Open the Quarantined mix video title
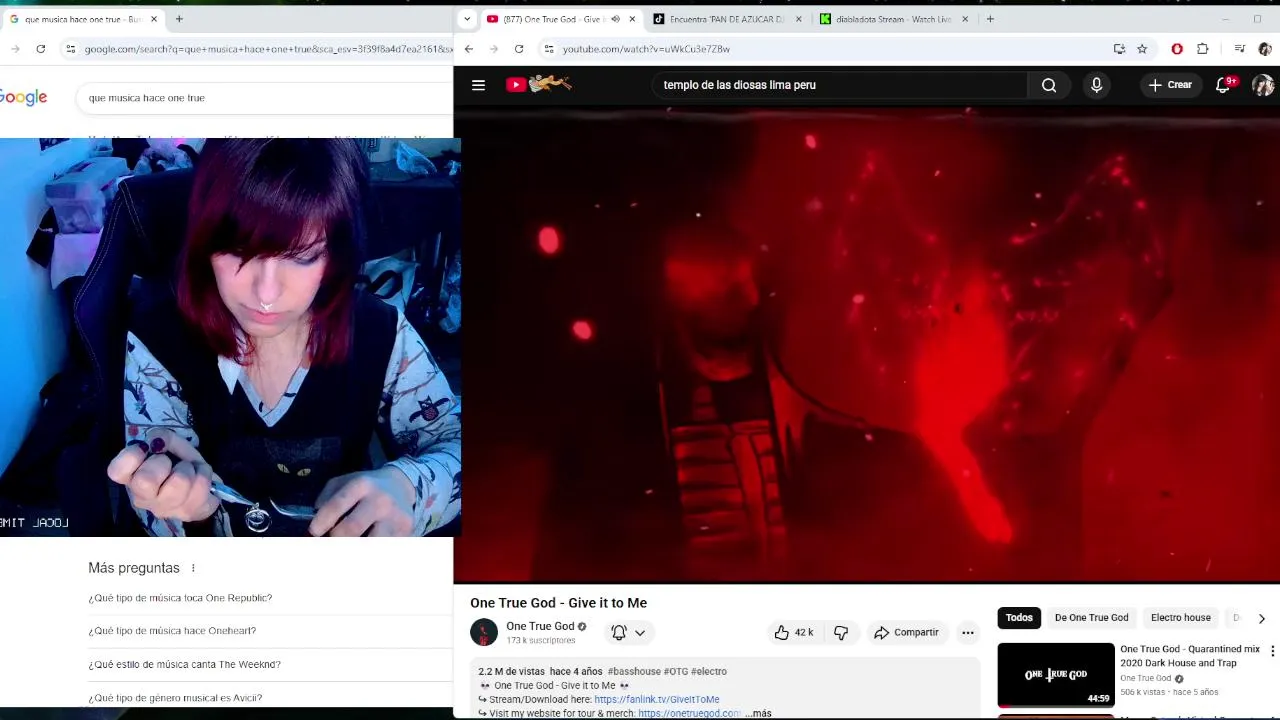 pos(1190,656)
